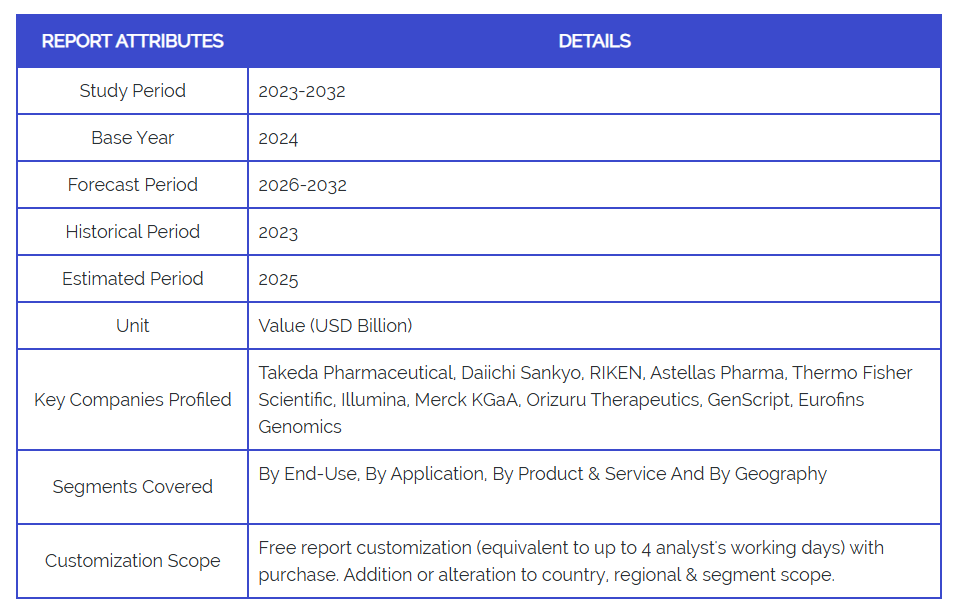Click the 2026-2032 forecast period value
959x603 pixels.
tap(302, 185)
